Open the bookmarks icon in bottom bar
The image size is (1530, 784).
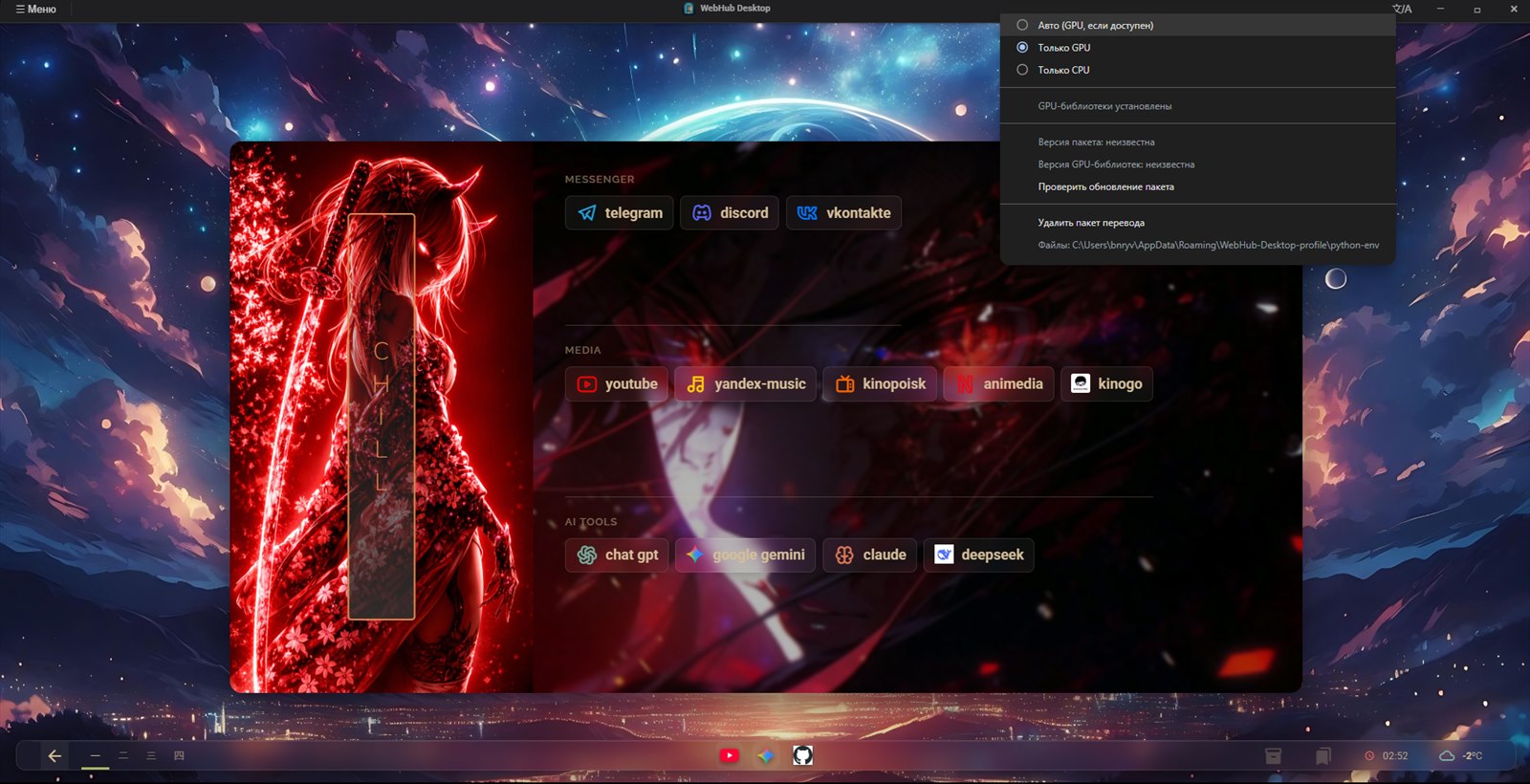coord(1322,755)
